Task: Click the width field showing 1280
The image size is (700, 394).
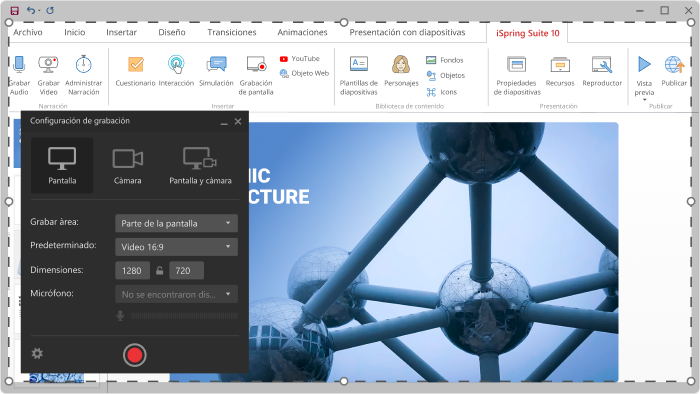Action: [x=132, y=270]
